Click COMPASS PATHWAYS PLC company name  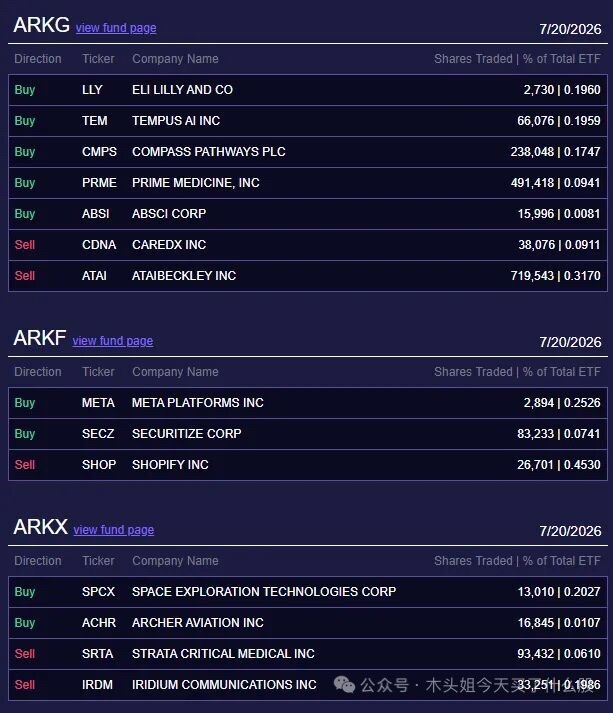tap(209, 152)
